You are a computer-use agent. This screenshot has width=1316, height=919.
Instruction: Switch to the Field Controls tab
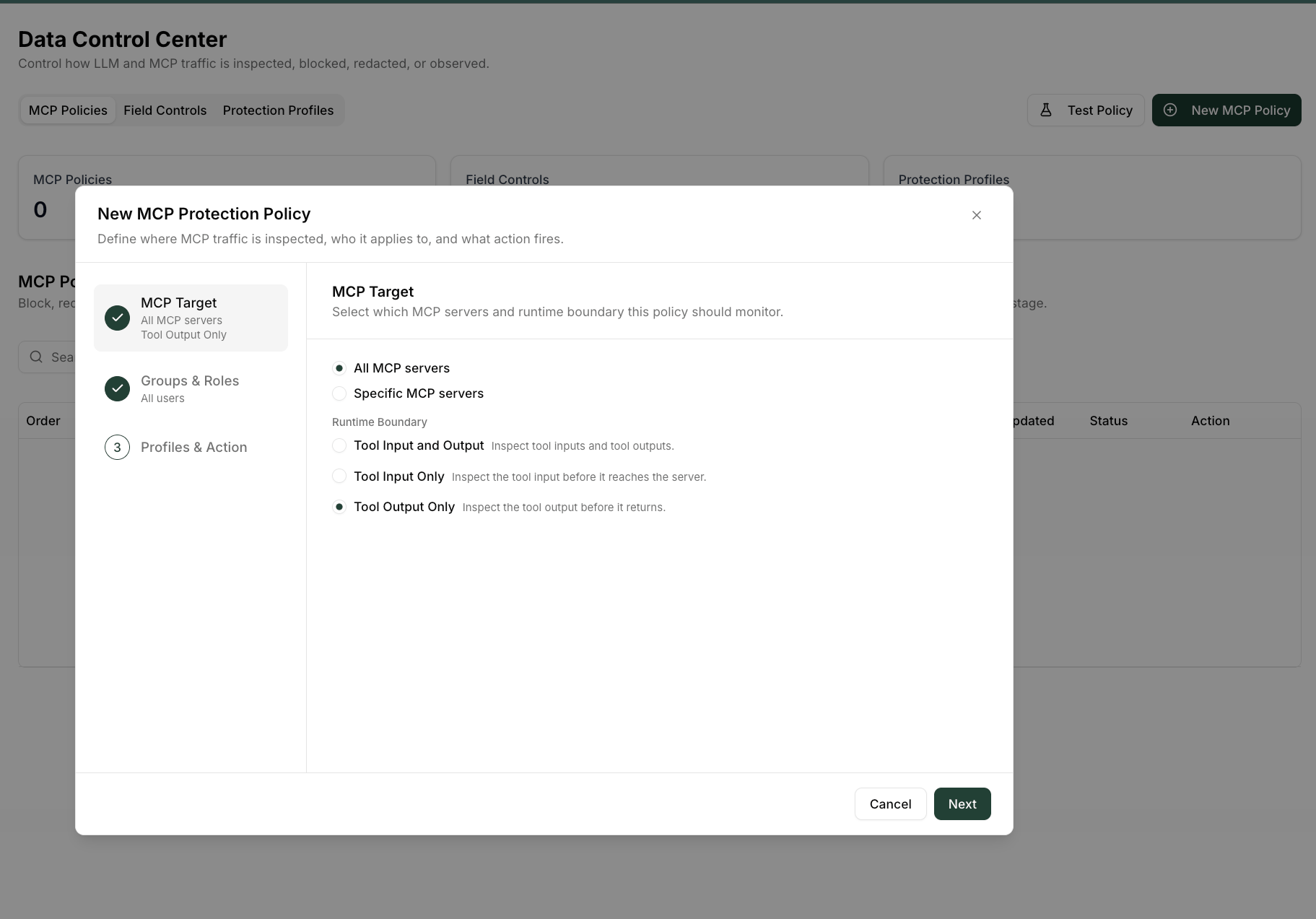tap(165, 110)
